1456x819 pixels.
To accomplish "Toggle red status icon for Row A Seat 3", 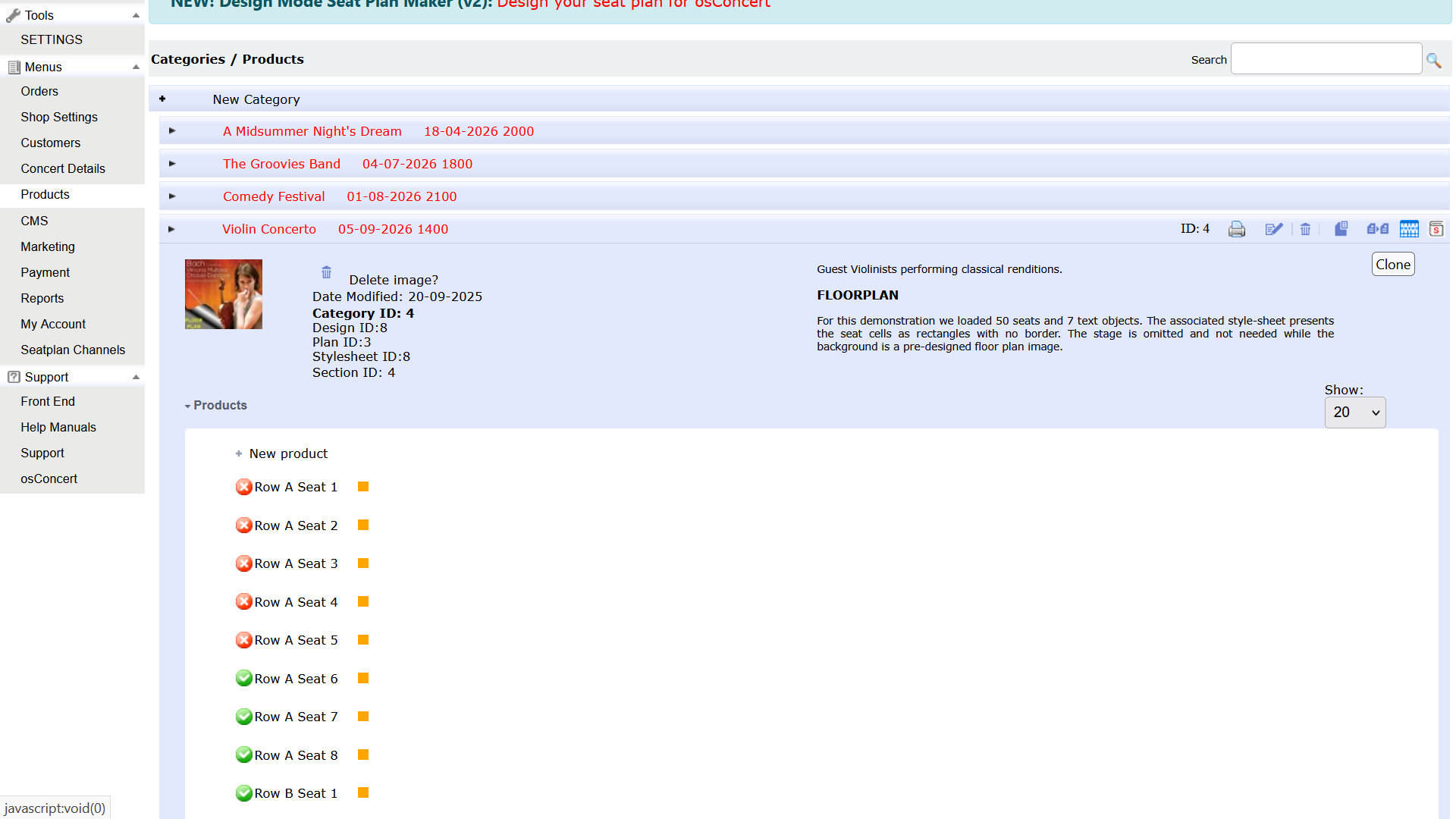I will click(x=244, y=563).
